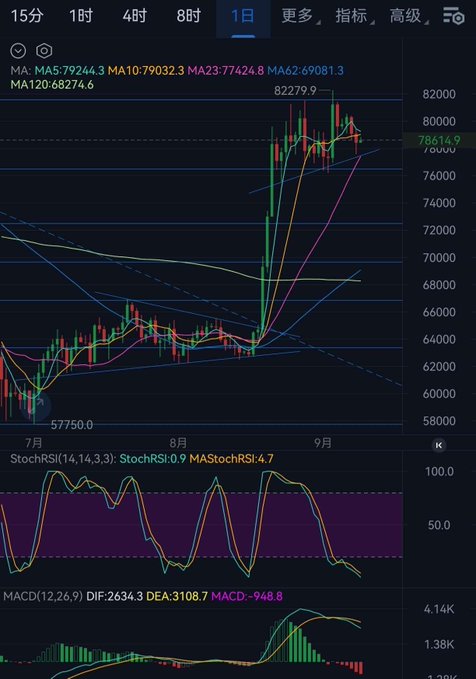Click the MA120:68274.6 label

(52, 84)
